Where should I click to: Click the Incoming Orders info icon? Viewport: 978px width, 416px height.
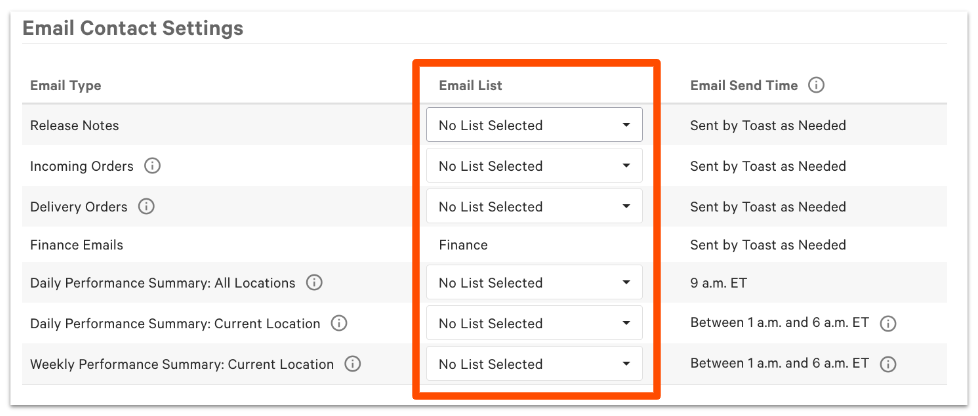tap(153, 166)
